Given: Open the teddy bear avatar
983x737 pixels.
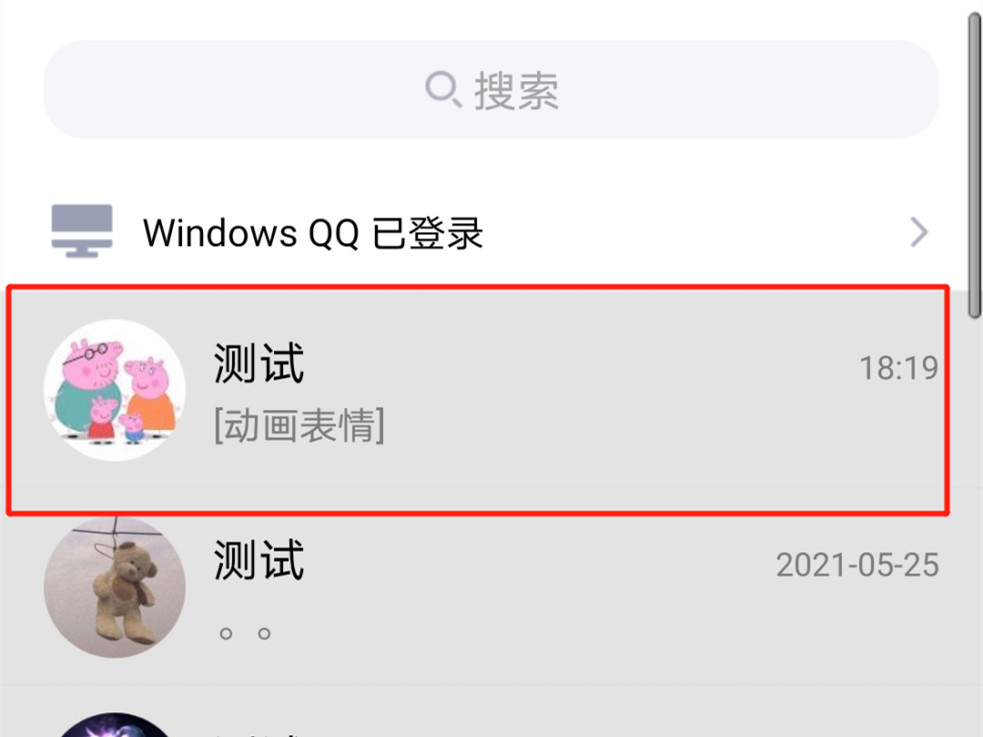Looking at the screenshot, I should pos(115,587).
